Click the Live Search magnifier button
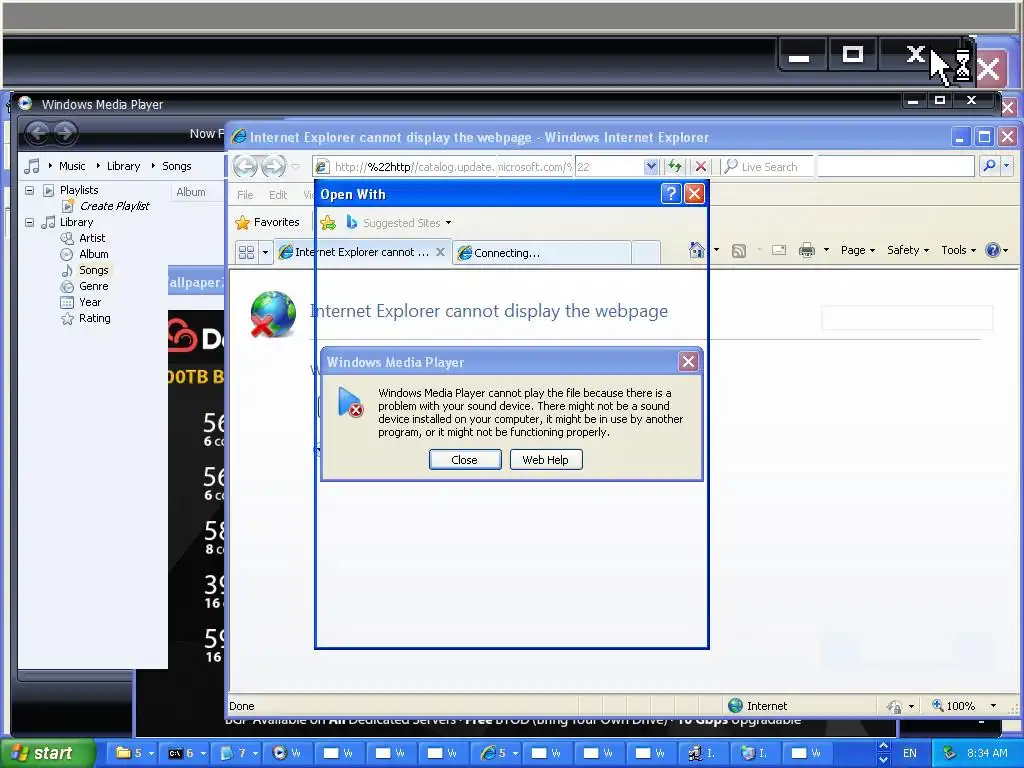 click(989, 167)
